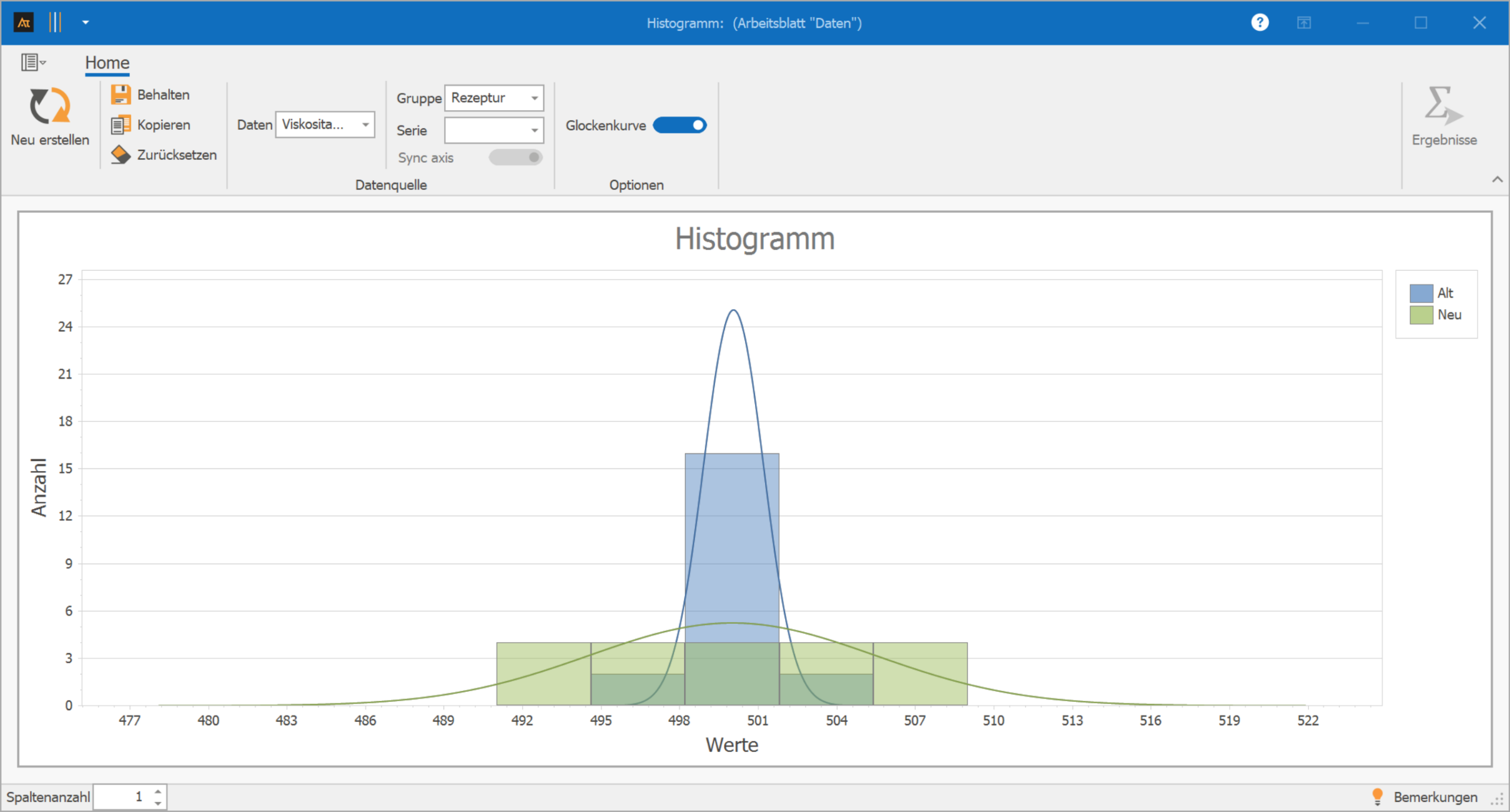This screenshot has height=812, width=1510.
Task: Select the Home ribbon tab
Action: tap(107, 63)
